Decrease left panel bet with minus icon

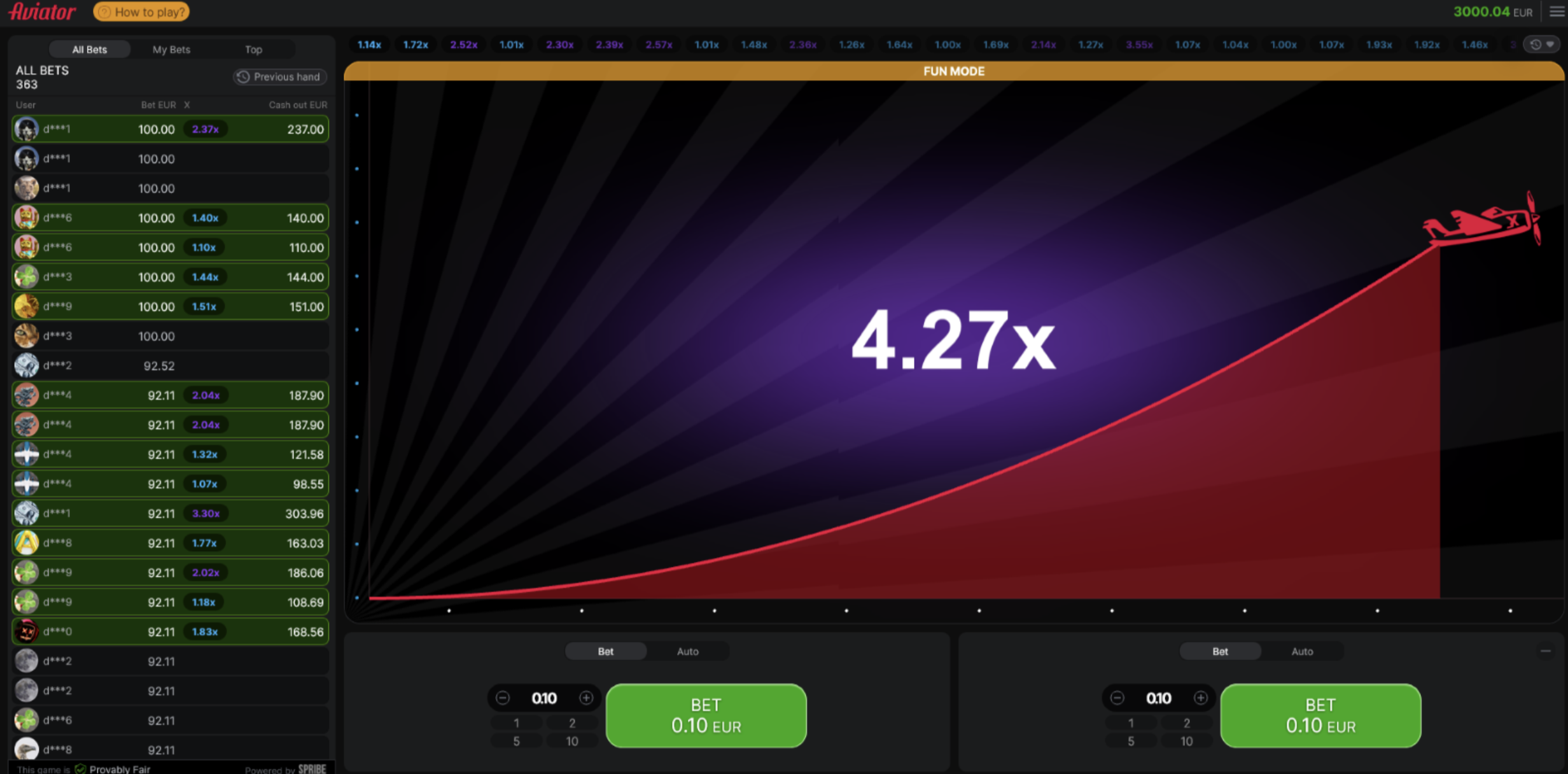[x=503, y=698]
